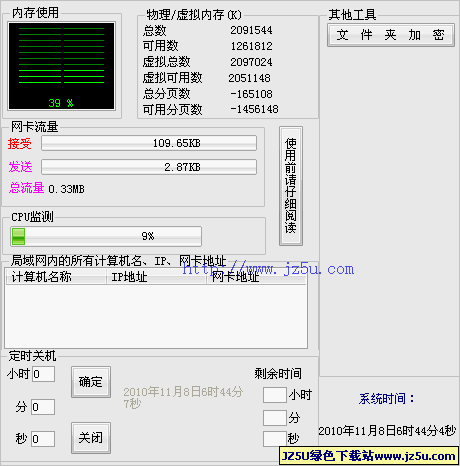
Task: Click the 可用数 value 1261812
Action: pyautogui.click(x=251, y=46)
